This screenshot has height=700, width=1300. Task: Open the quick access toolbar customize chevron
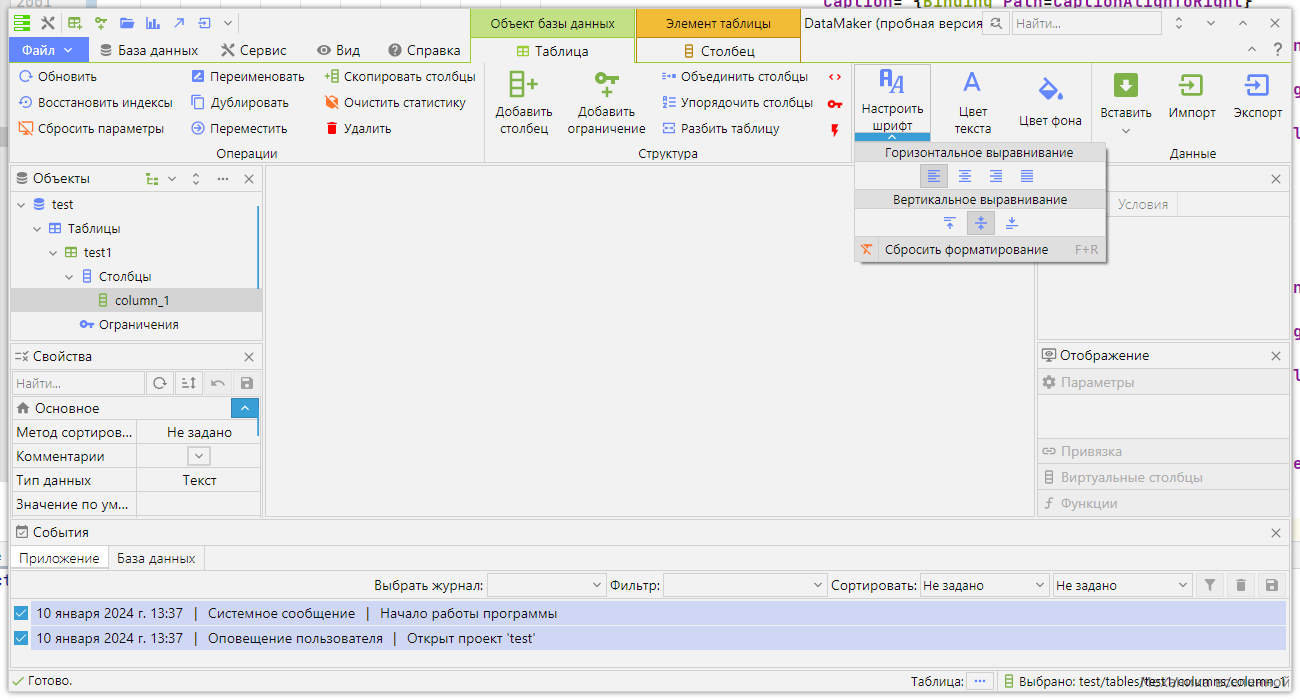(228, 23)
